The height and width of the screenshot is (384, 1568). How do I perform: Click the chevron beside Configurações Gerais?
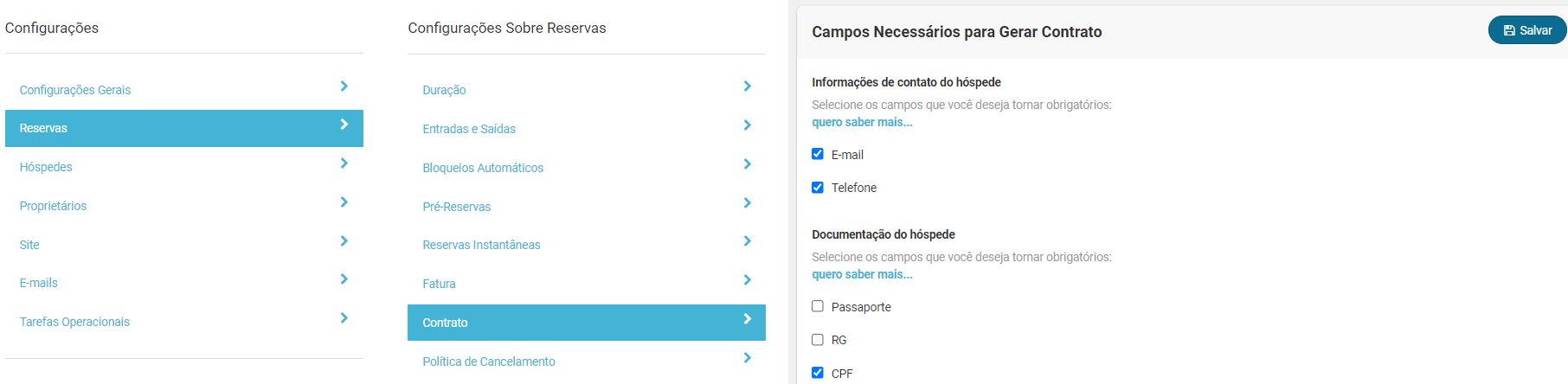[x=344, y=86]
